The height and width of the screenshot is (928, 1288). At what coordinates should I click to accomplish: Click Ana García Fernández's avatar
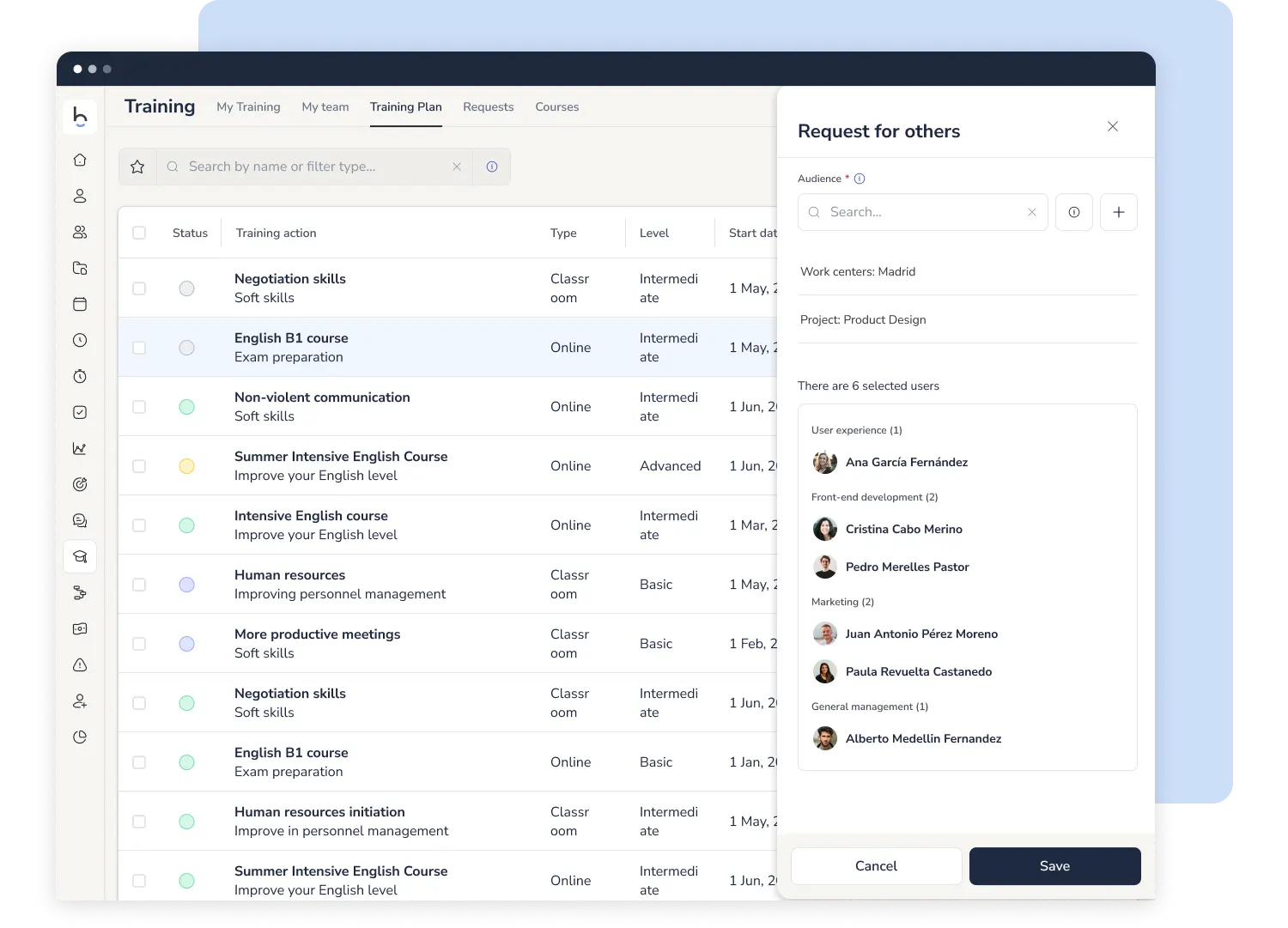825,462
